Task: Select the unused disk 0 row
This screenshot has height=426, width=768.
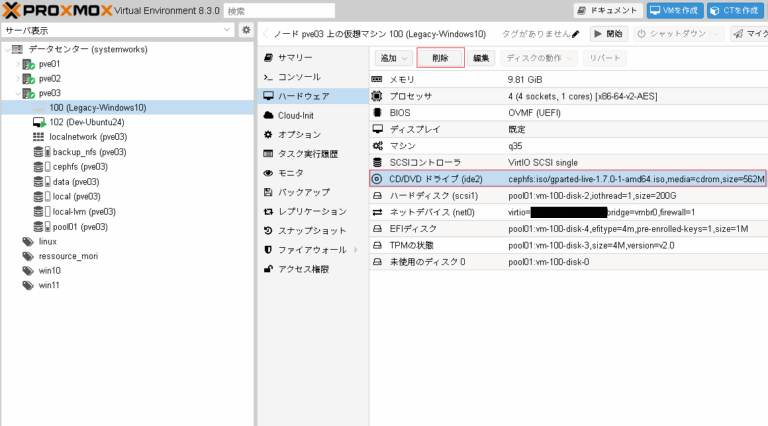Action: (569, 262)
